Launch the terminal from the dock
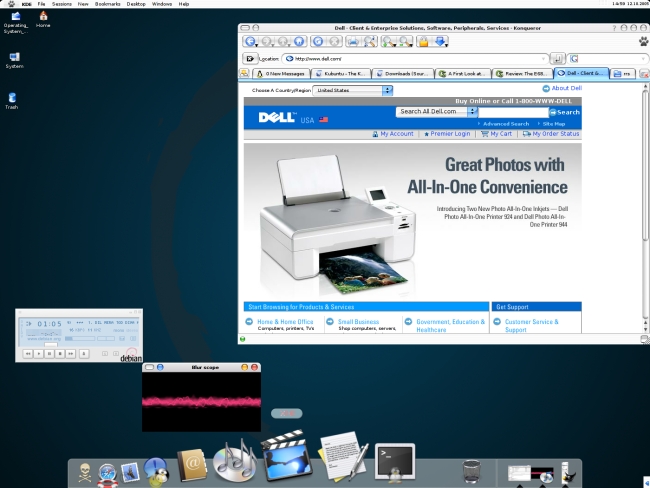Viewport: 650px width, 488px height. pos(395,462)
